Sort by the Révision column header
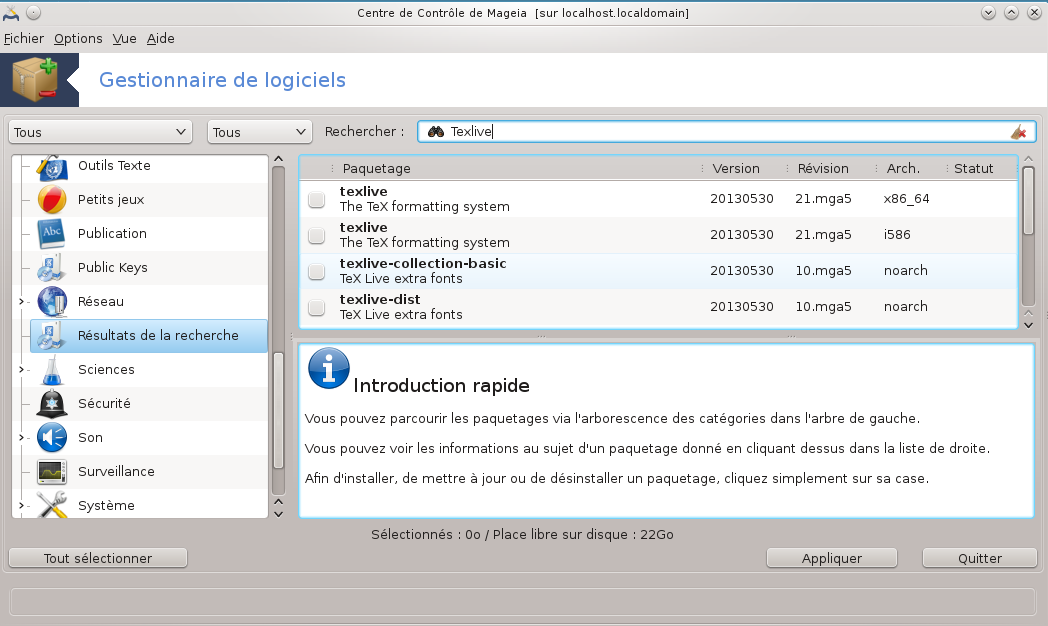The image size is (1048, 626). 831,168
